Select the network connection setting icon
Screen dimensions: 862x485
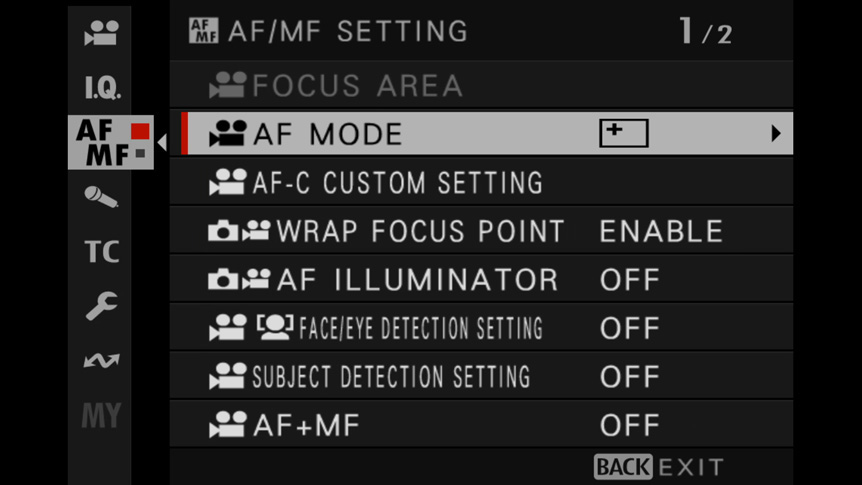pyautogui.click(x=101, y=361)
